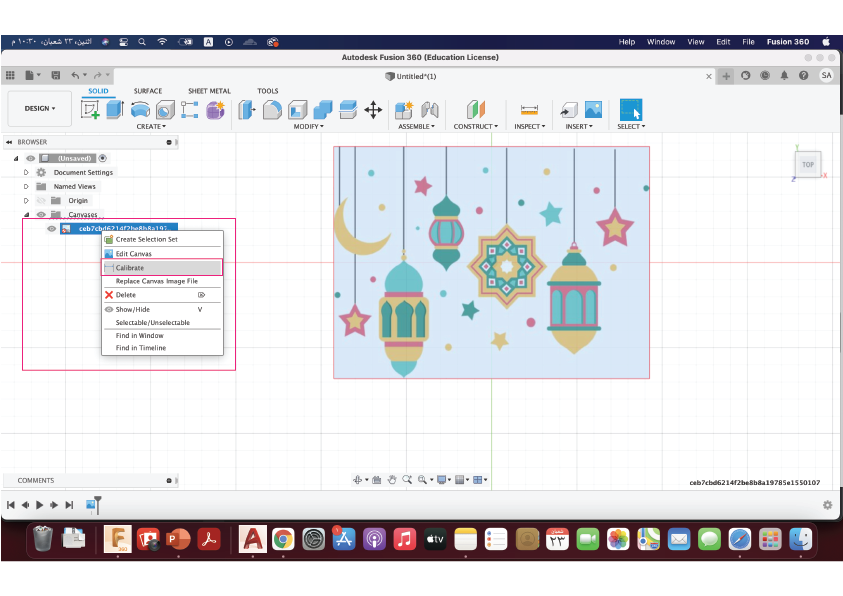Select the Move/Copy tool
The image size is (843, 596).
[373, 110]
